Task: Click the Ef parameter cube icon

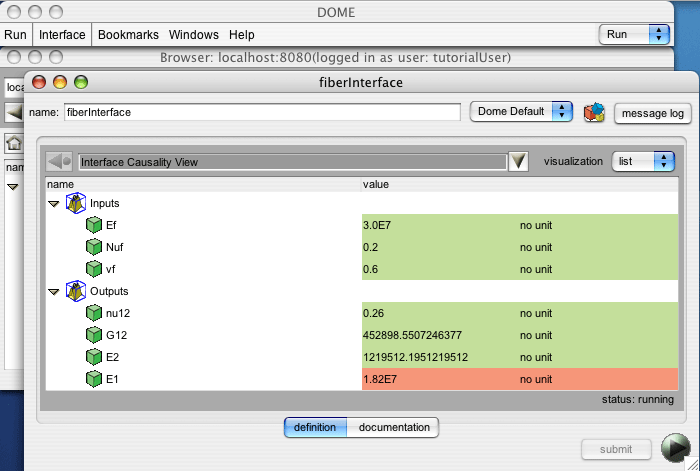Action: pyautogui.click(x=94, y=225)
